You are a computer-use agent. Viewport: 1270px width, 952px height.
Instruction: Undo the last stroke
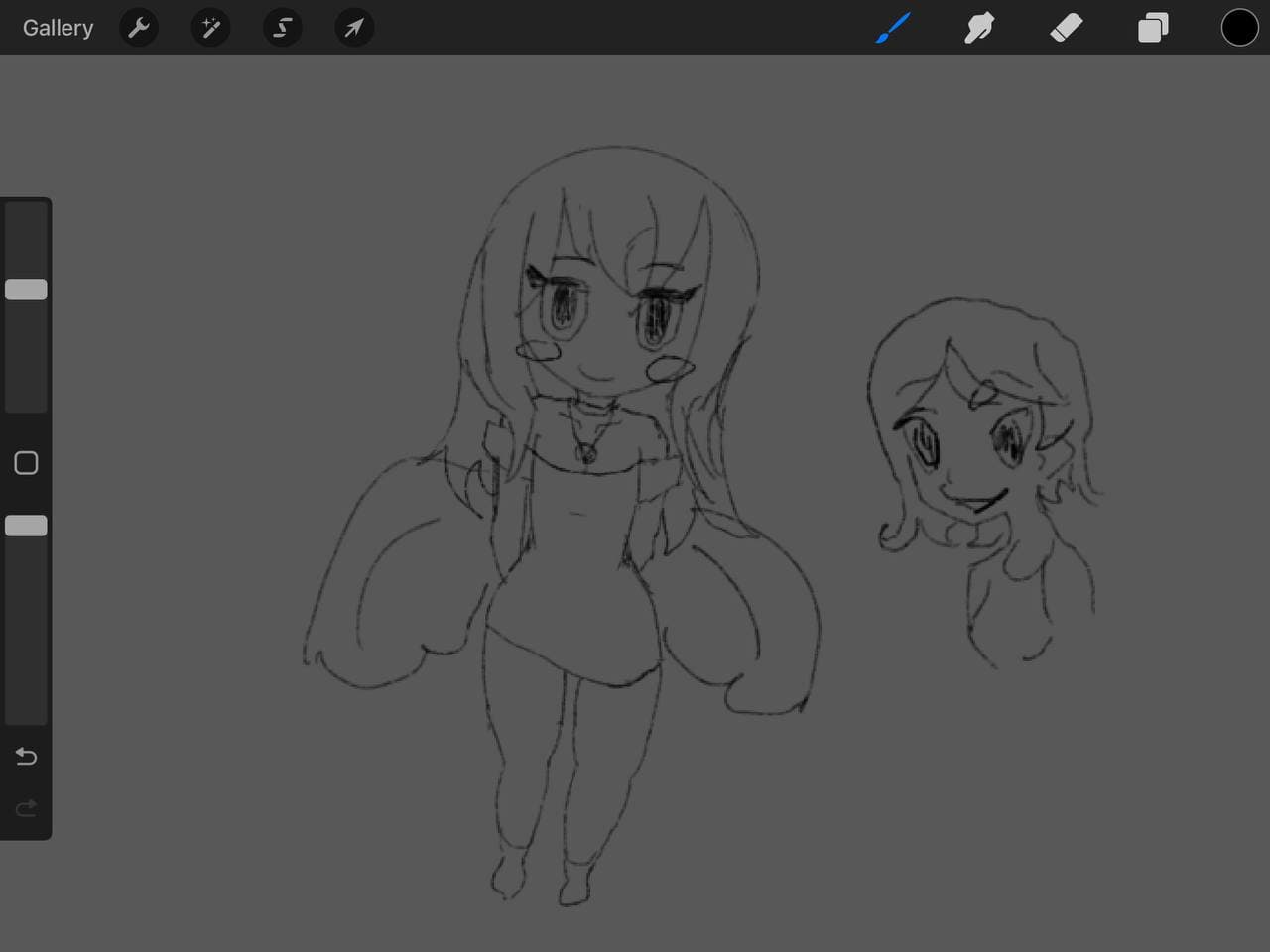[x=26, y=757]
